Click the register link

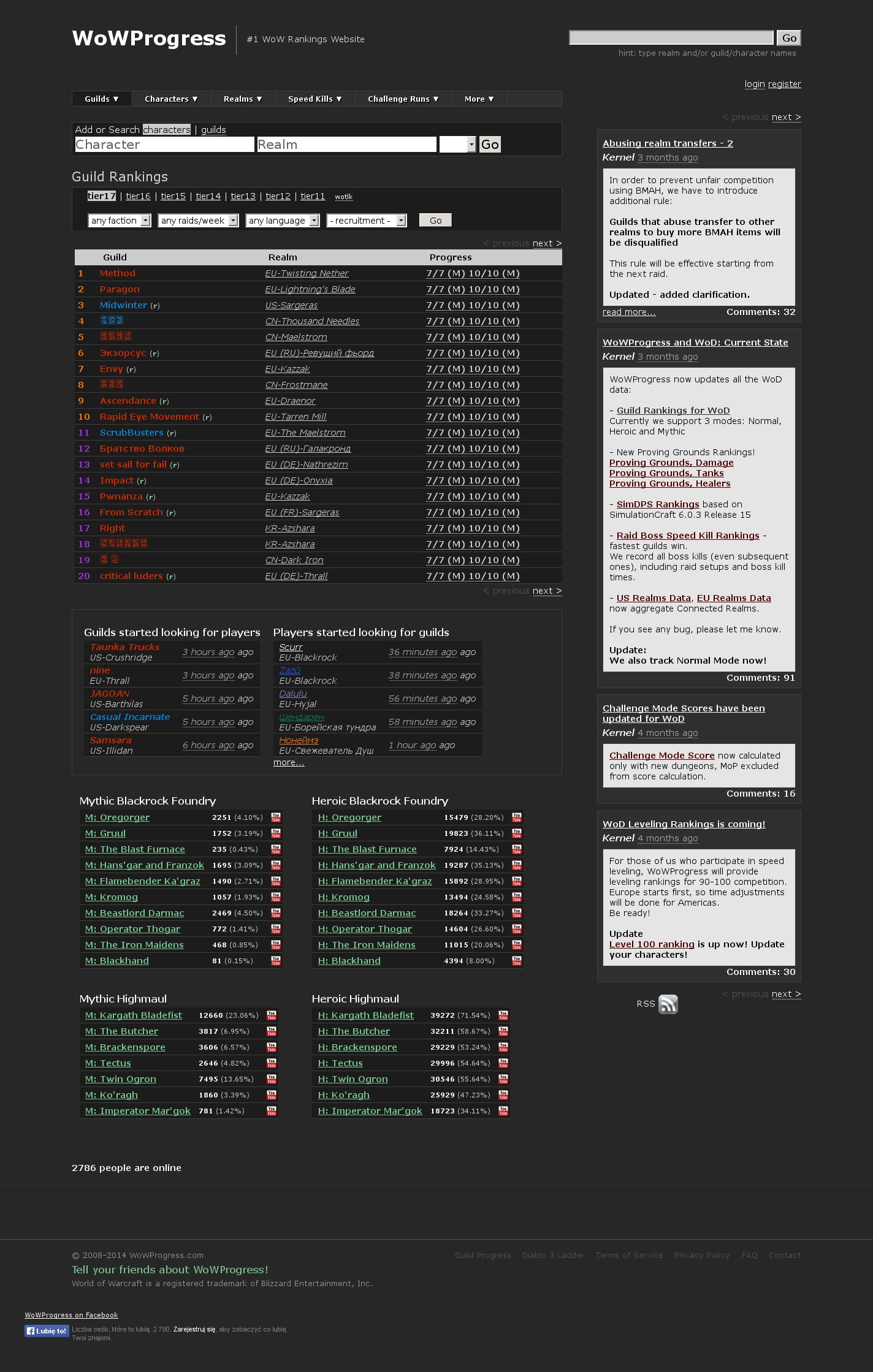tap(784, 84)
